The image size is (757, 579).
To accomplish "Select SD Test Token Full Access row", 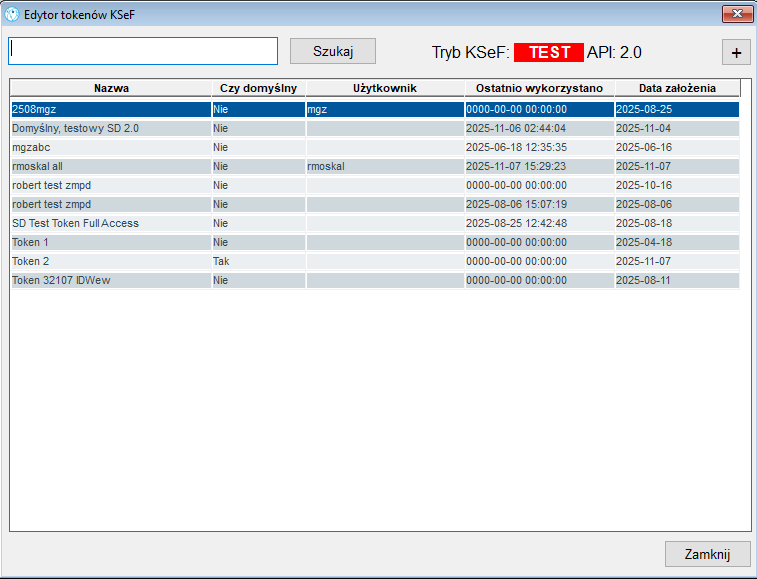I will [x=375, y=224].
